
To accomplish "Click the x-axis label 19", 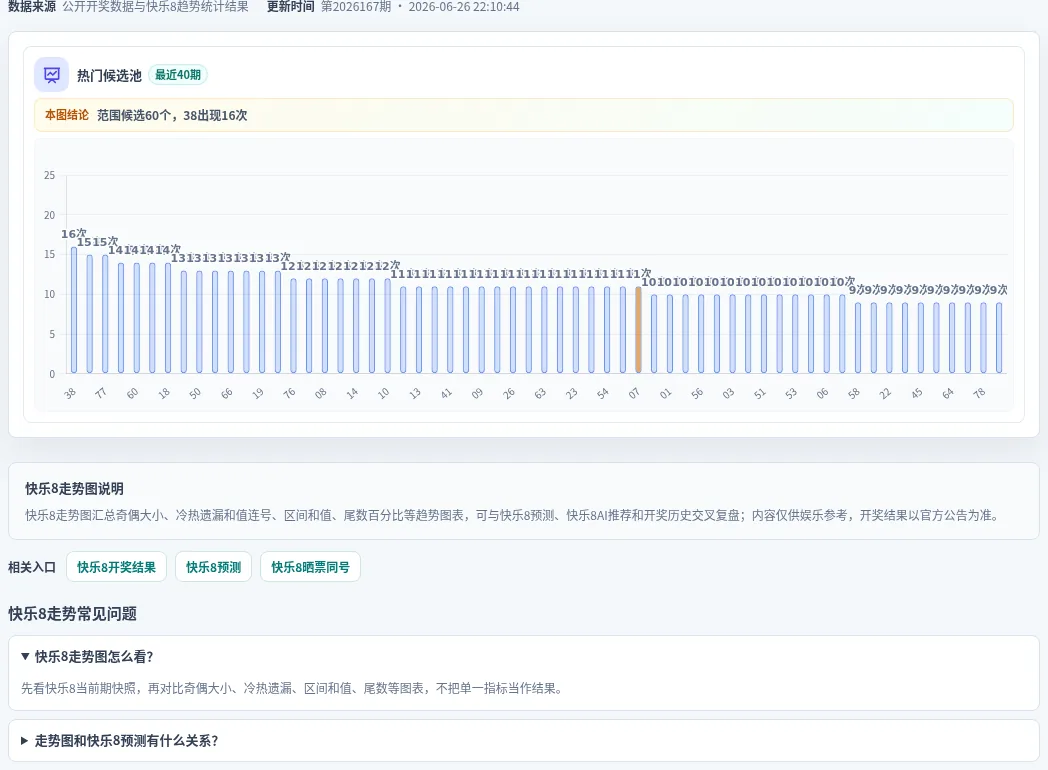I will pos(258,393).
